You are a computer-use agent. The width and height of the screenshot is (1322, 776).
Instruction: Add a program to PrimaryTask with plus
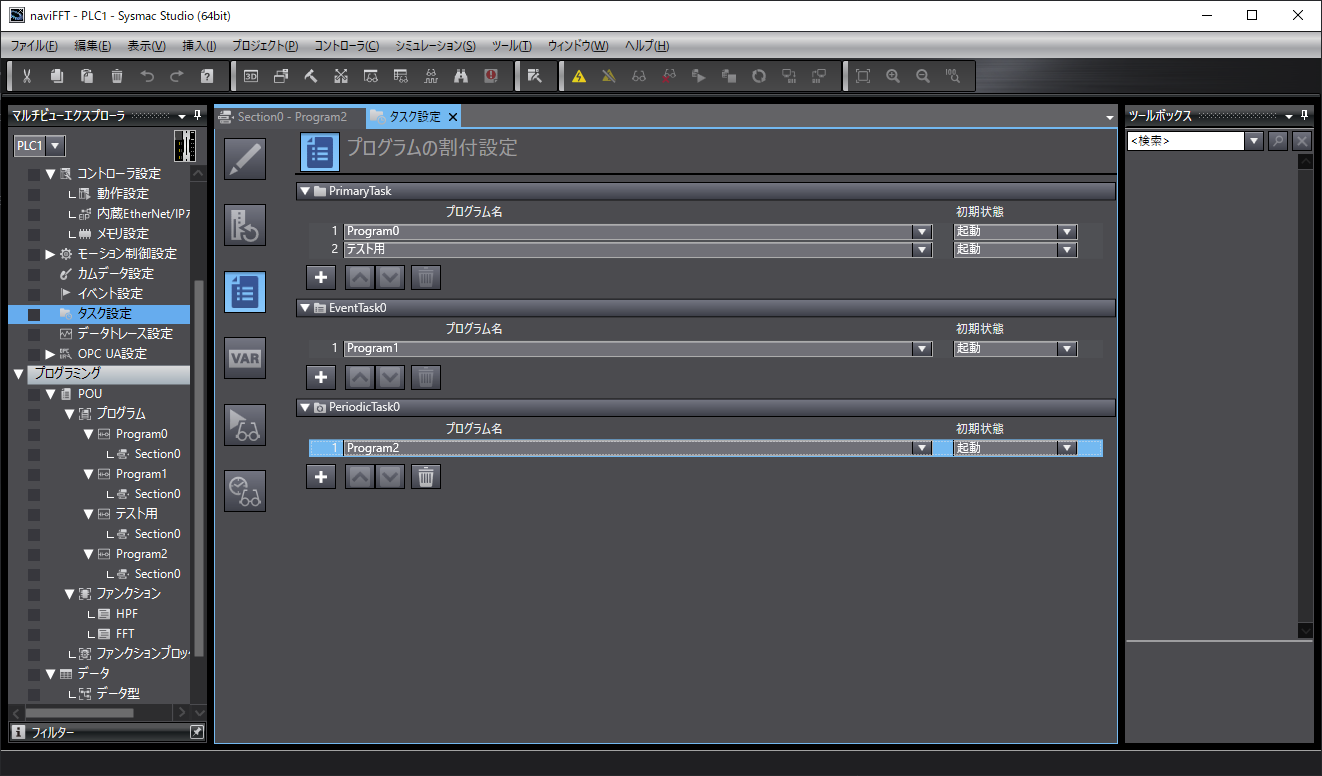[320, 277]
